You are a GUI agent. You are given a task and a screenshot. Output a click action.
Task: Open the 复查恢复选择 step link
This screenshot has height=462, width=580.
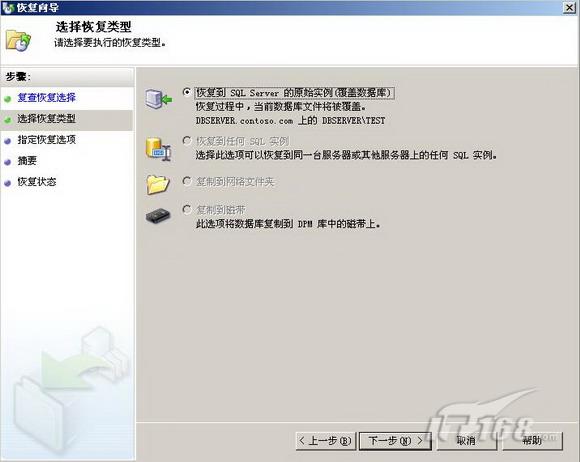tap(47, 98)
